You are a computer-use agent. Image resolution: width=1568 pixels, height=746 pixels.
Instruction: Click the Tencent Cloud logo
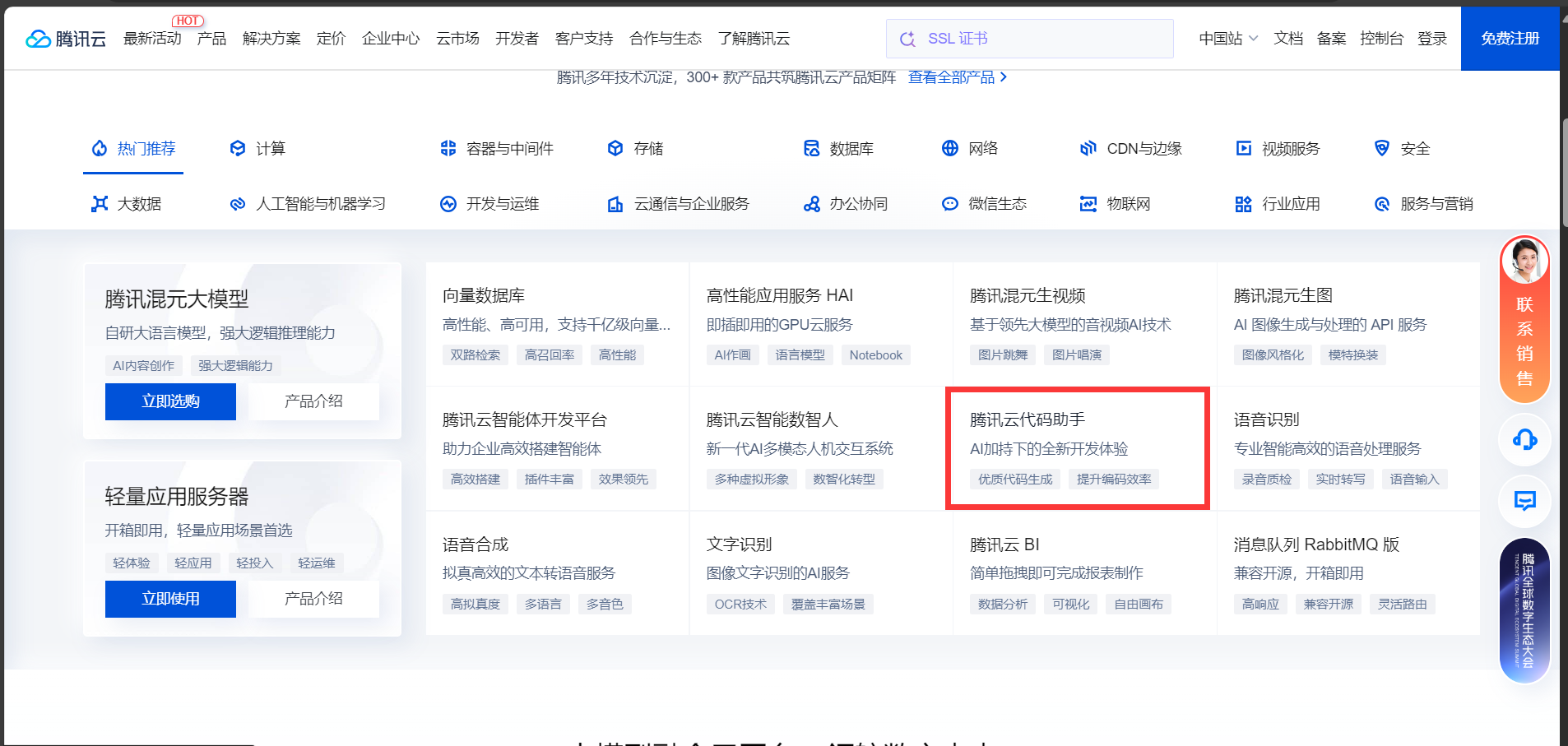tap(66, 39)
